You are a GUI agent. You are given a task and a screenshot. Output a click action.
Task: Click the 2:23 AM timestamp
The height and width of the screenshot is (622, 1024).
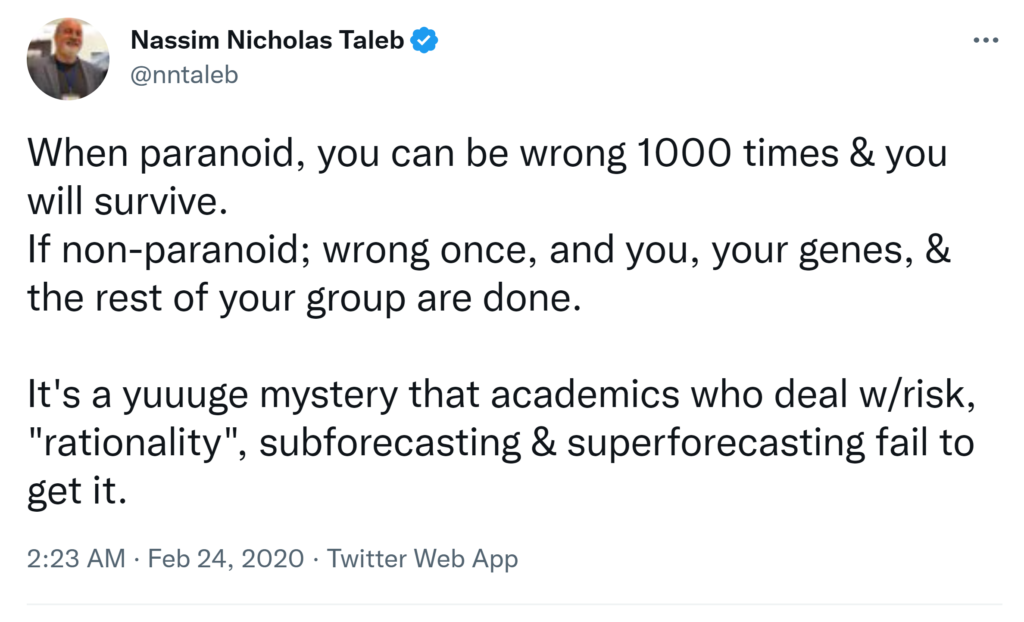[x=76, y=558]
